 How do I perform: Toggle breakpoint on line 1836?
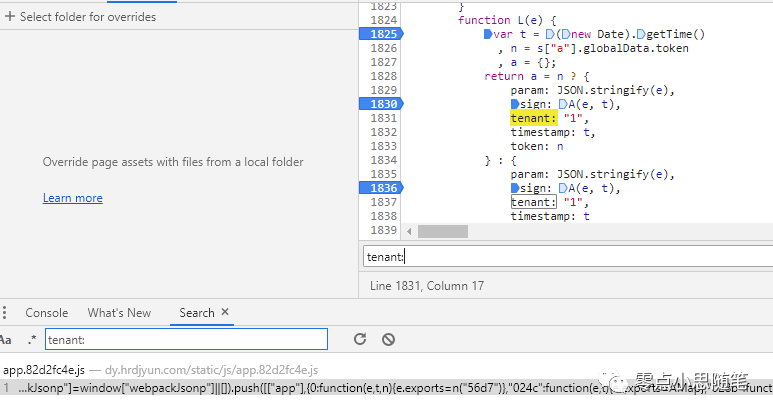[x=382, y=188]
